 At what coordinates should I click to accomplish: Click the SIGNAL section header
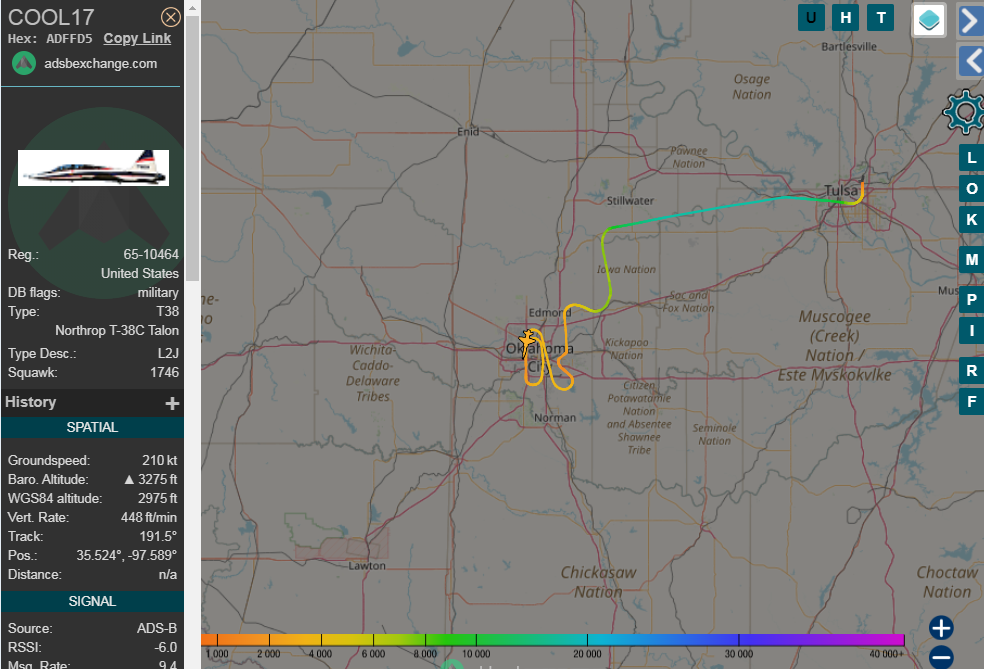pyautogui.click(x=92, y=601)
